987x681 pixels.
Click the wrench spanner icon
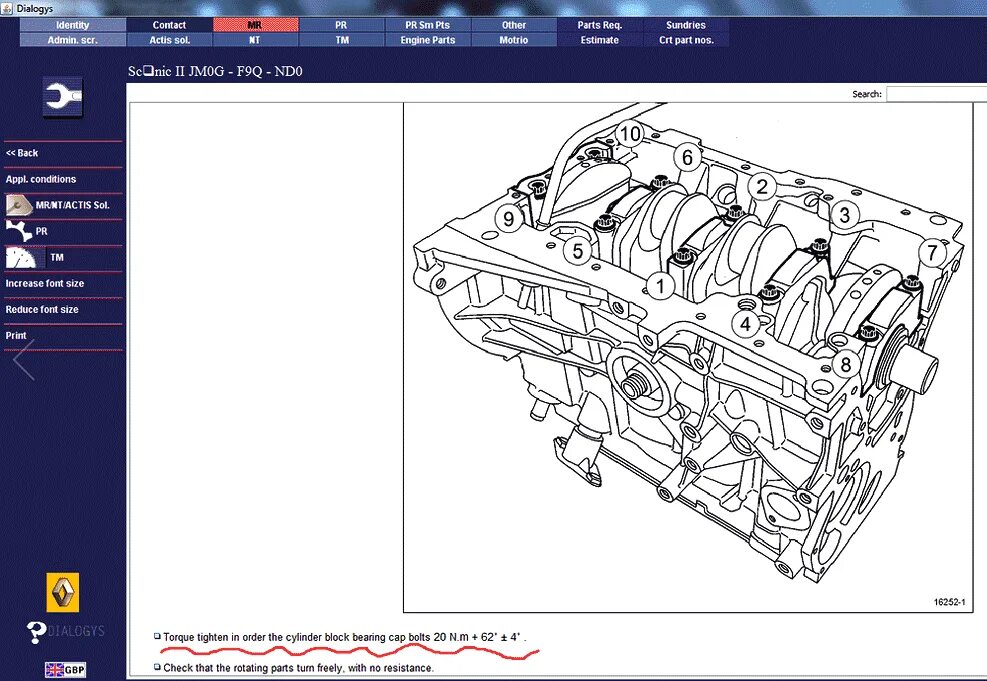62,98
